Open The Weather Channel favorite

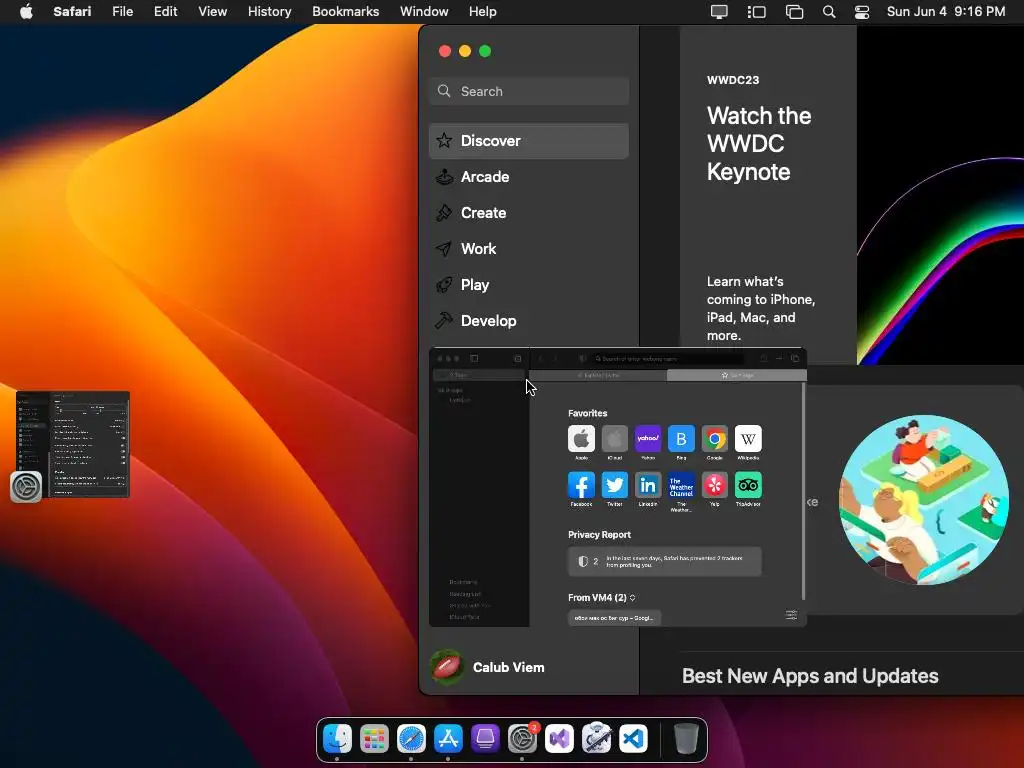681,485
